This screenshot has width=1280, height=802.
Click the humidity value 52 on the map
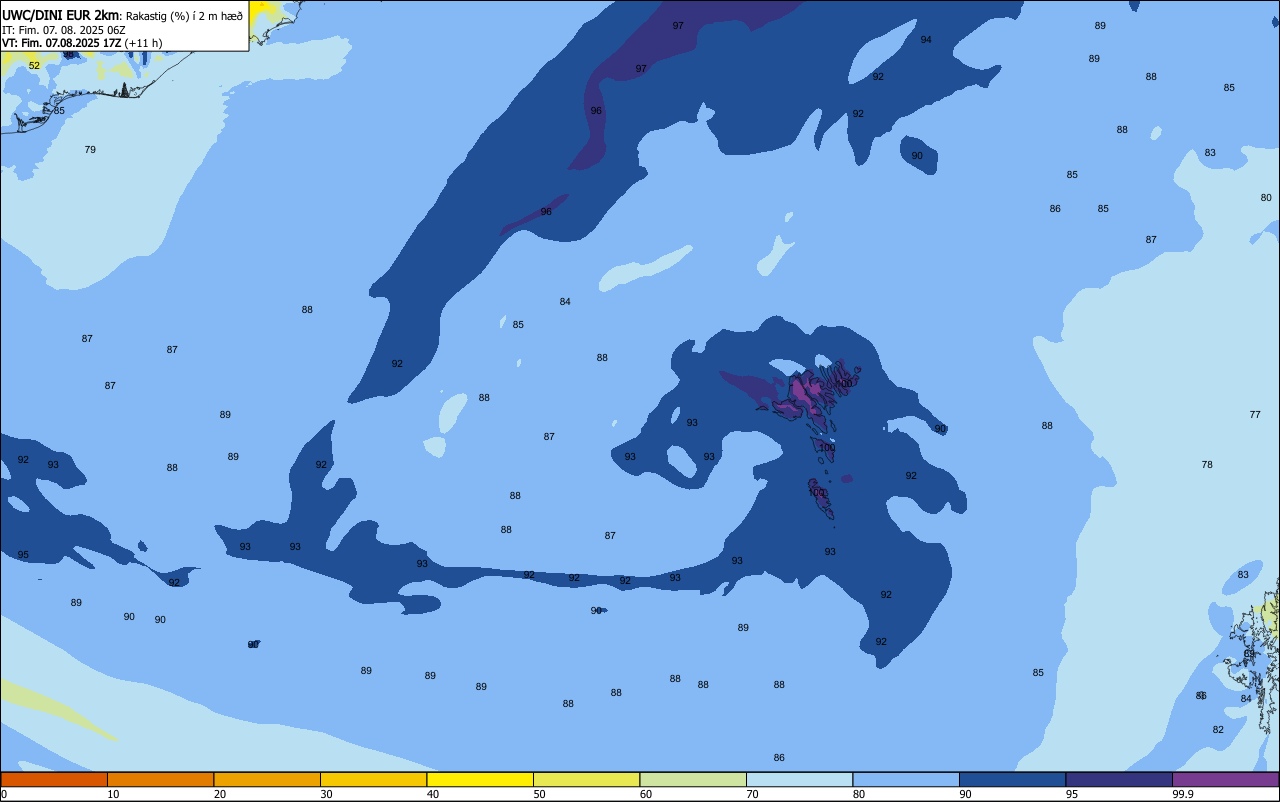(34, 66)
